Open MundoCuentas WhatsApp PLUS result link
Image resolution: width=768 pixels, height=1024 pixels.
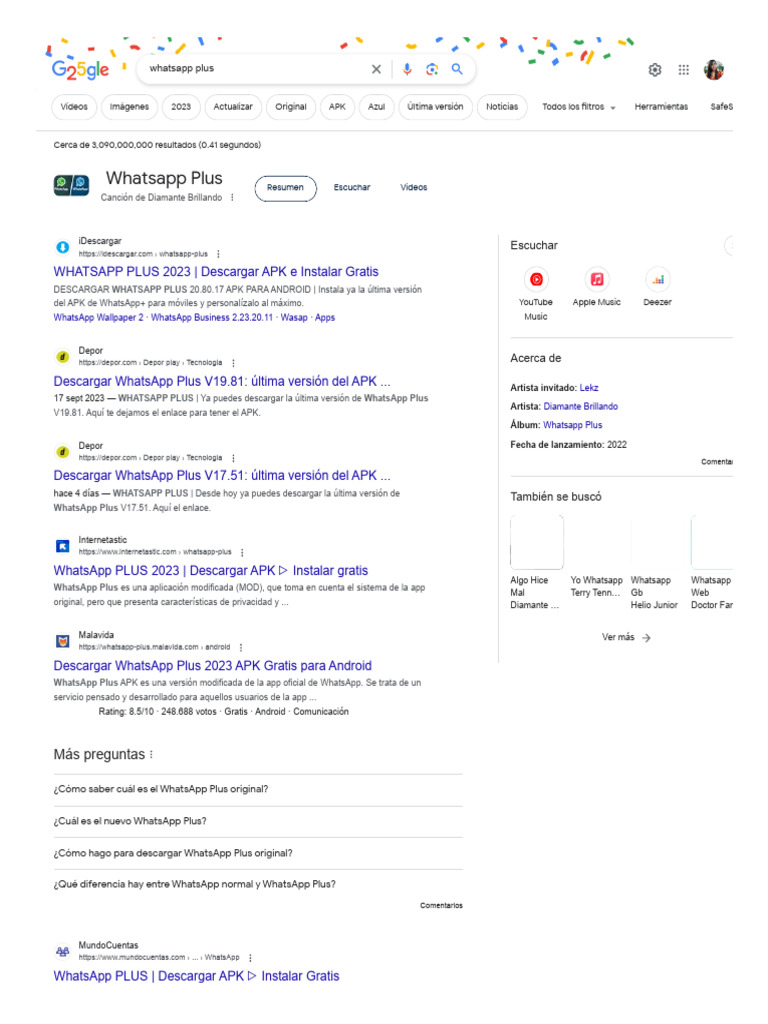(197, 976)
